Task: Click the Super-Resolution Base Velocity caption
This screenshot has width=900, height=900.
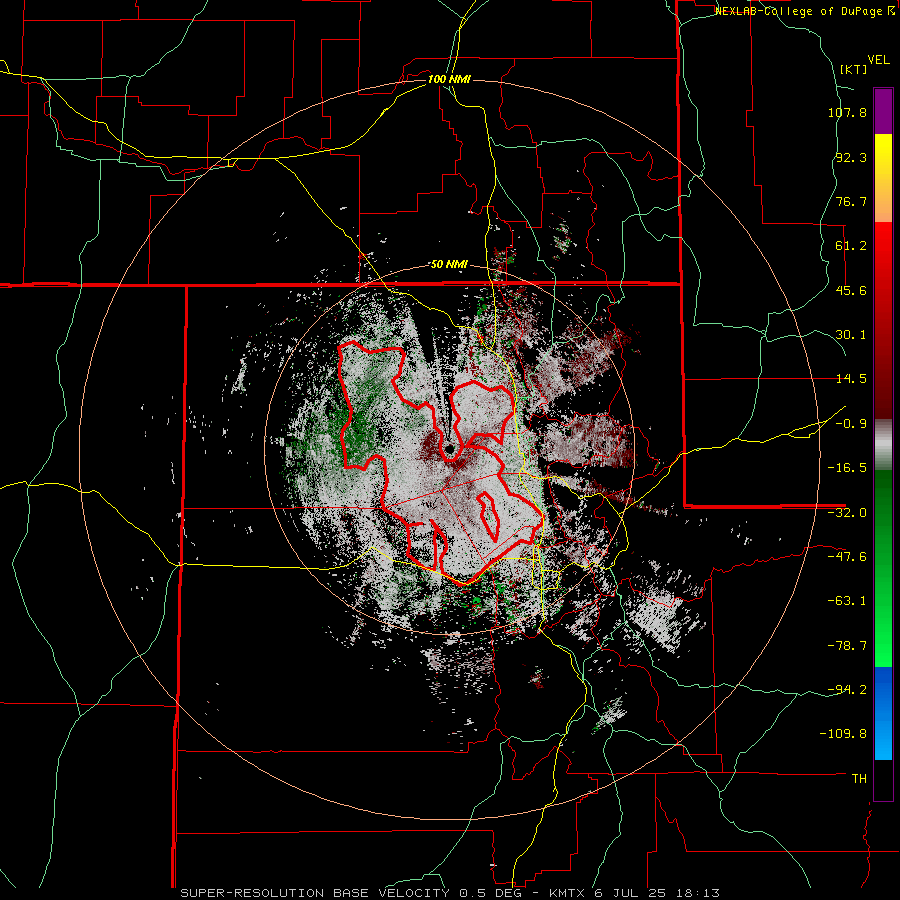Action: click(450, 893)
